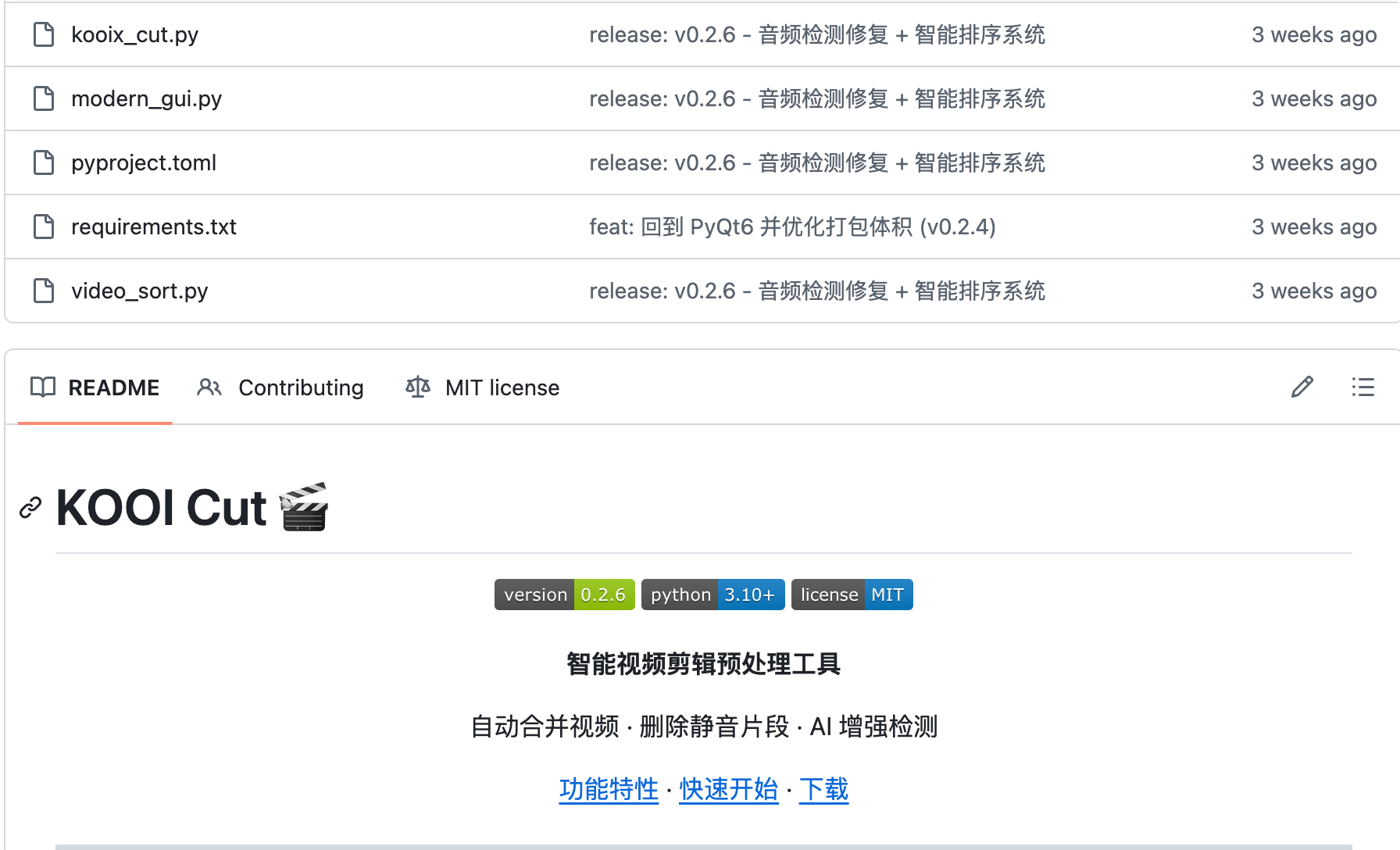Image resolution: width=1400 pixels, height=850 pixels.
Task: Click the python 3.10+ badge
Action: coord(712,595)
